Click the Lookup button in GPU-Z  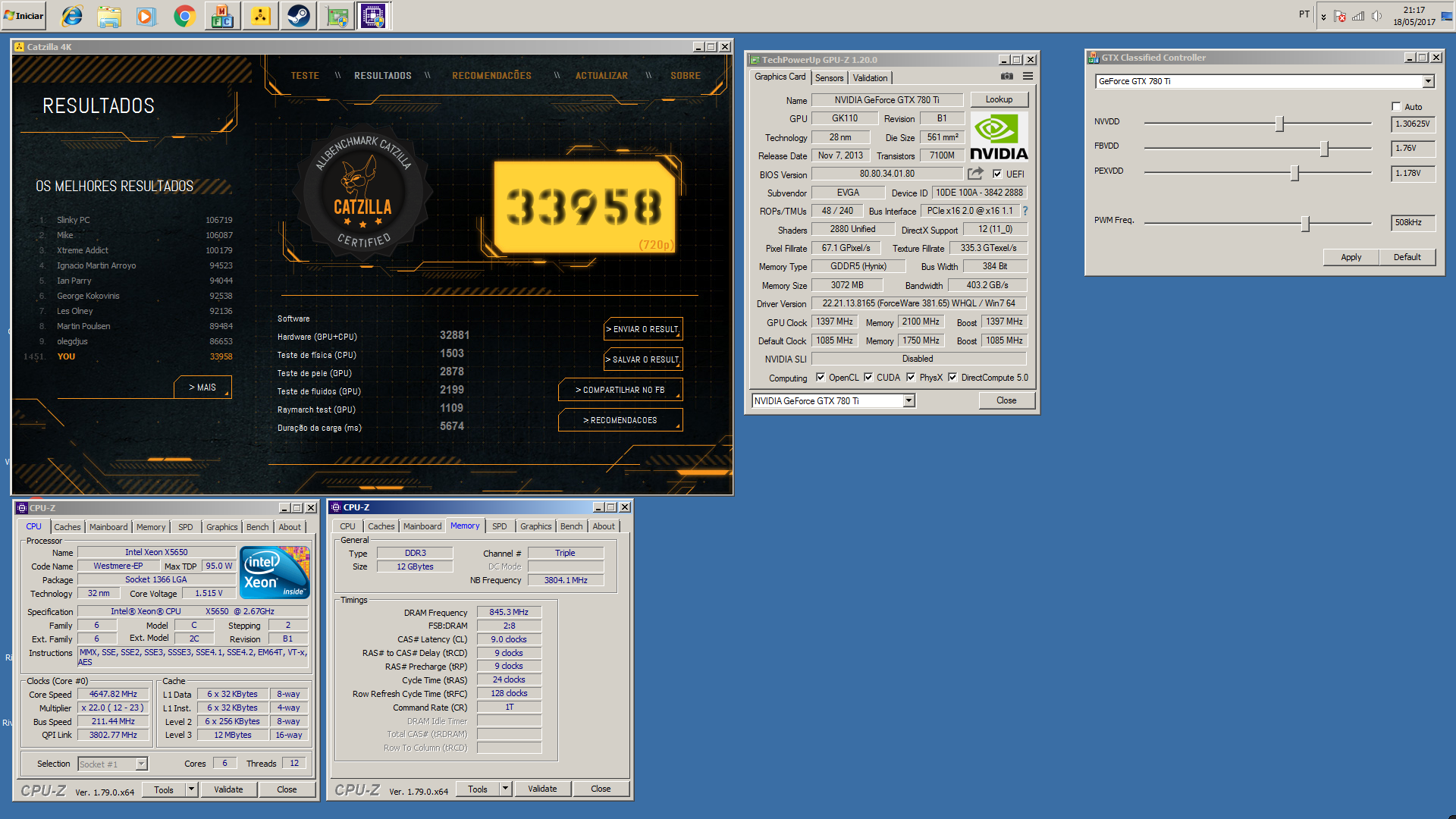click(999, 99)
